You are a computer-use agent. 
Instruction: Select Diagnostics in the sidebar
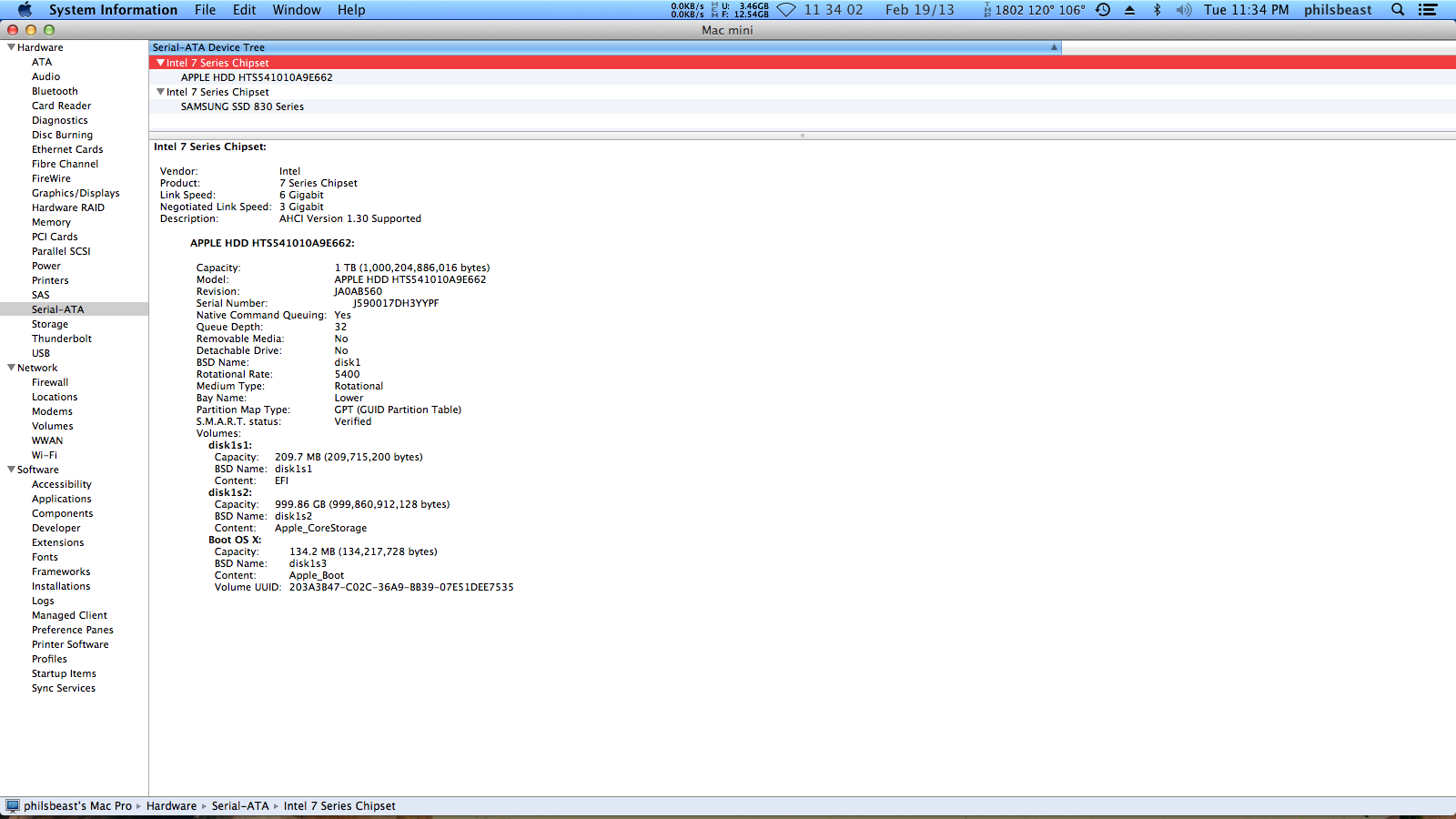60,120
